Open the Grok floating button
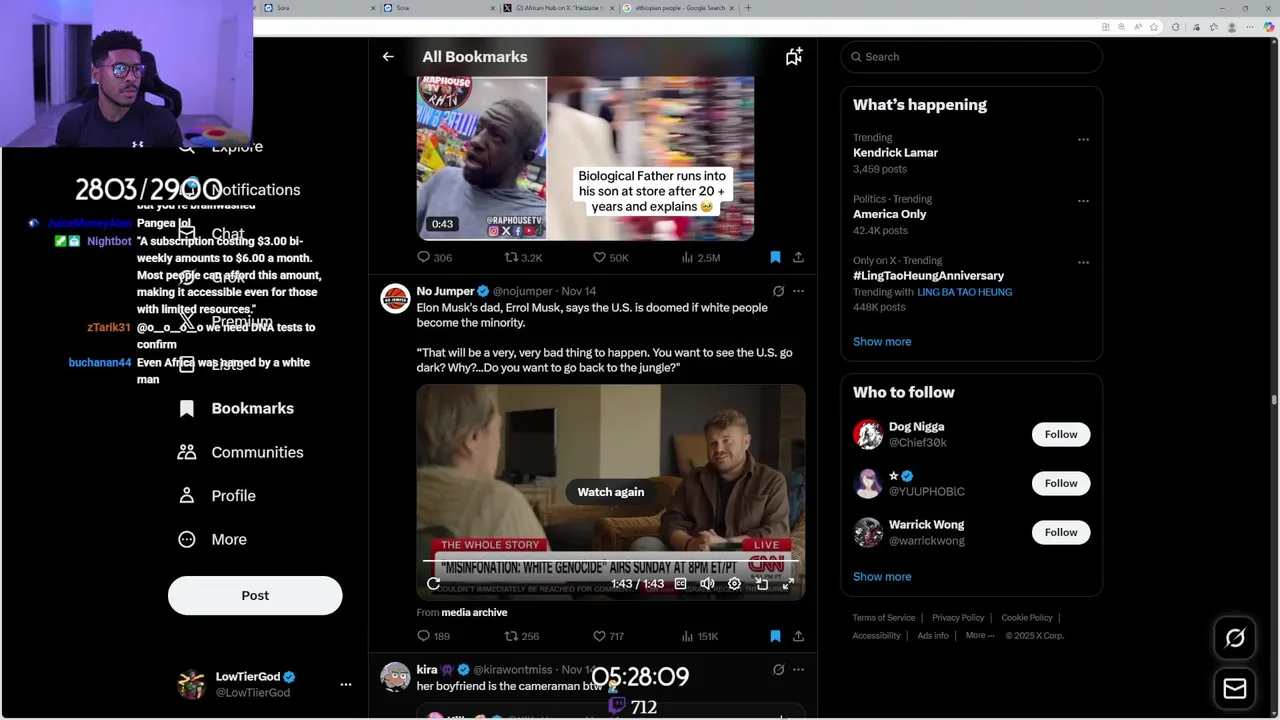The height and width of the screenshot is (720, 1280). tap(1235, 638)
